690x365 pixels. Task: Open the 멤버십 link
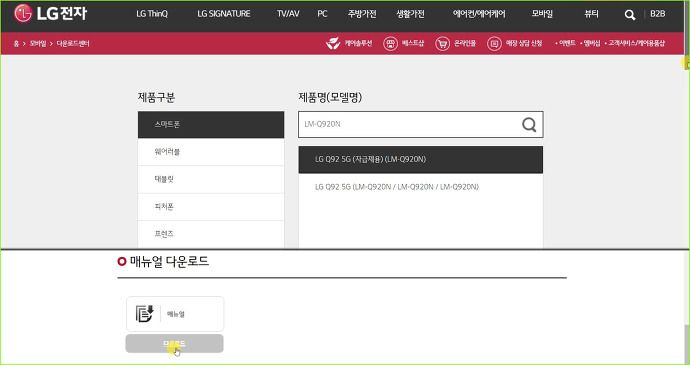pyautogui.click(x=592, y=43)
